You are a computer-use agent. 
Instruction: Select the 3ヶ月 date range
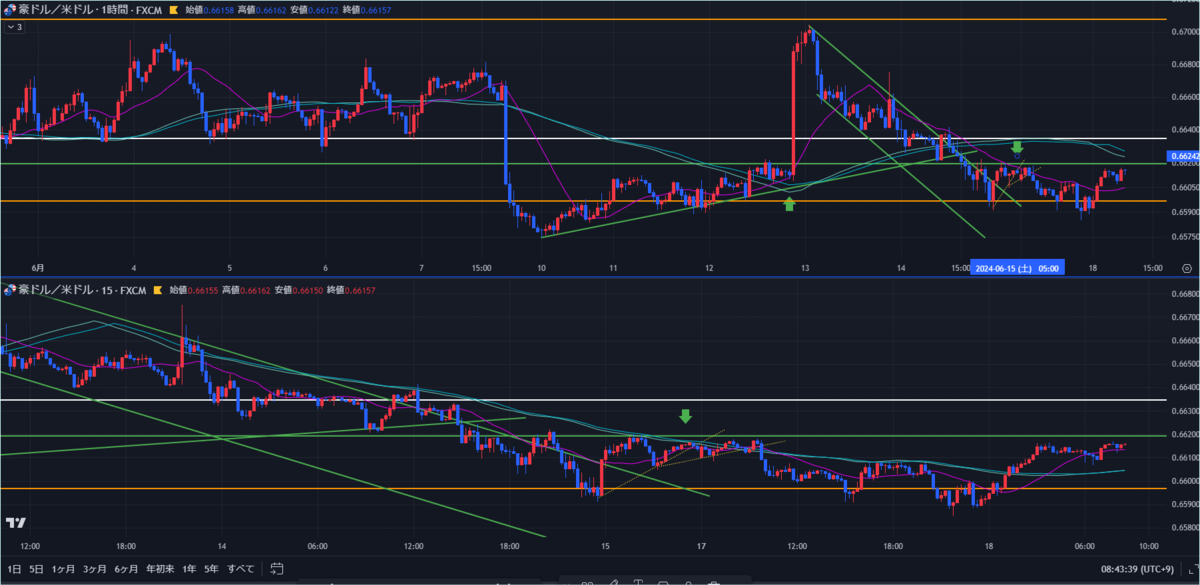pos(95,569)
